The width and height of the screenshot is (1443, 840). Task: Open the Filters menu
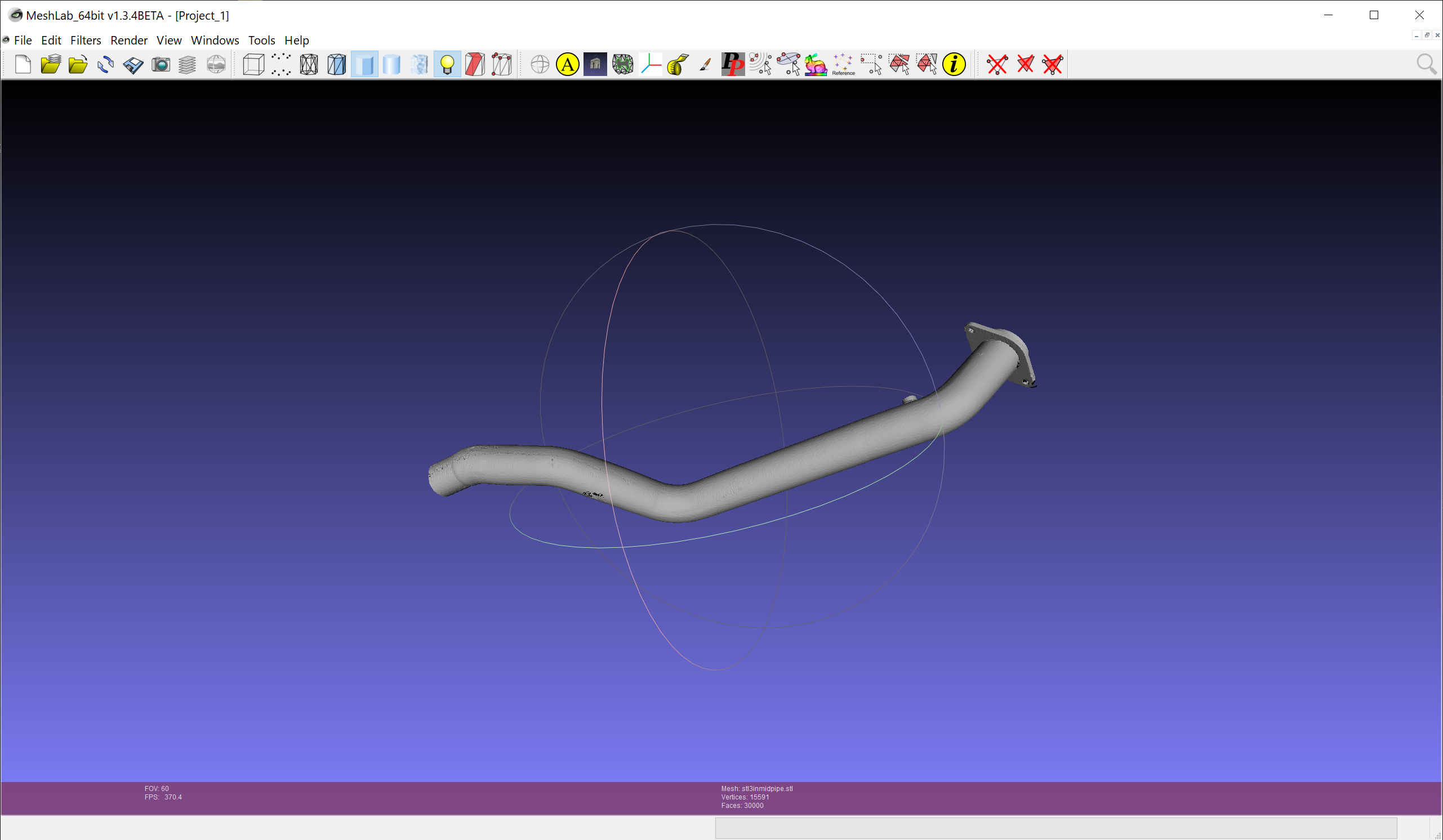click(85, 40)
